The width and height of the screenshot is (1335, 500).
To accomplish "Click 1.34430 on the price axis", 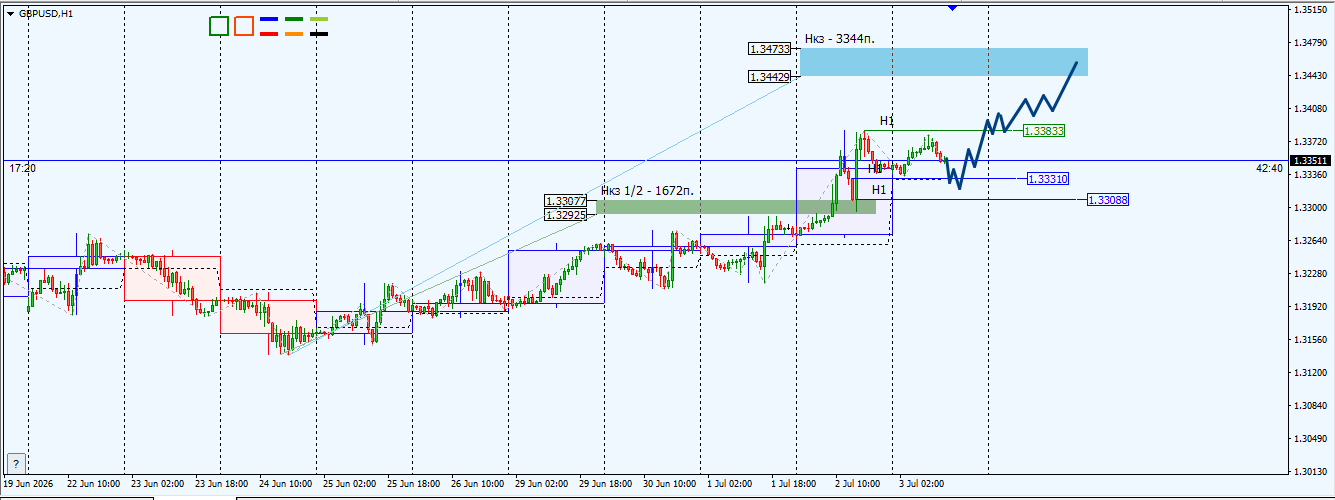I will point(1311,76).
